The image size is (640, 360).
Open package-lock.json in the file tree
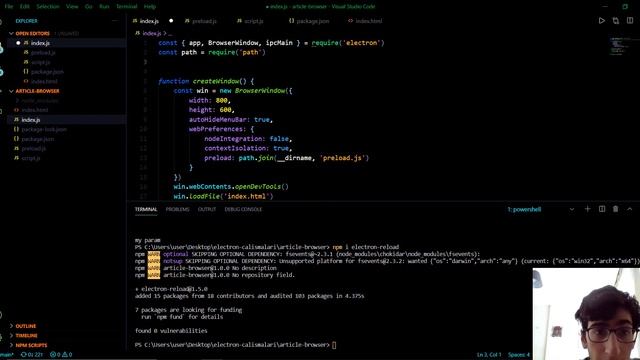(x=44, y=129)
